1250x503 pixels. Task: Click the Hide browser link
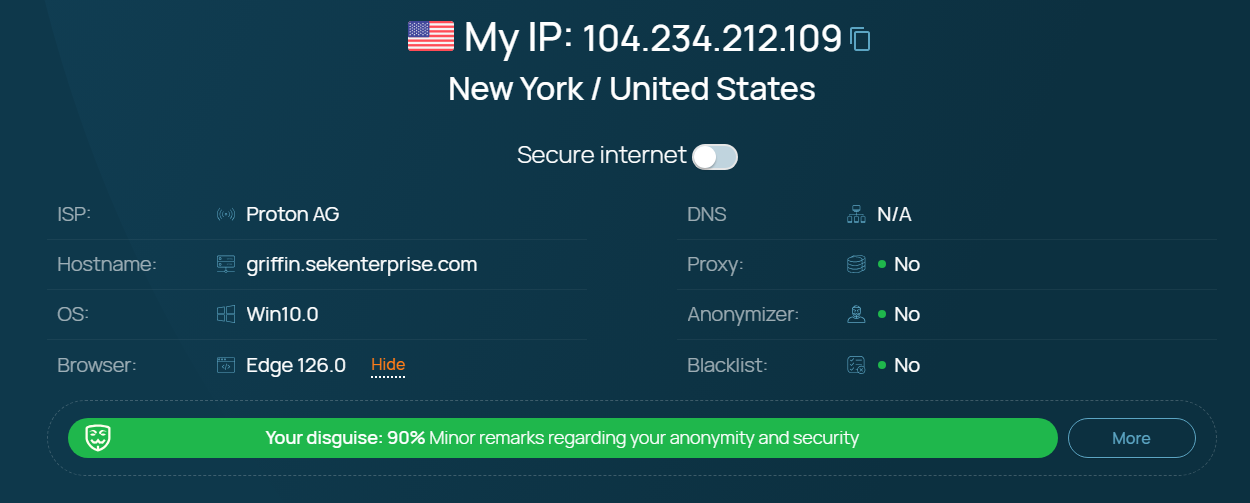tap(388, 365)
